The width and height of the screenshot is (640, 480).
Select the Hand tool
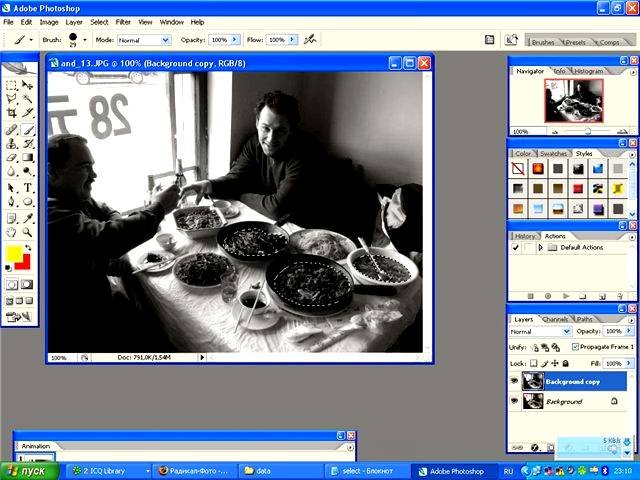(x=12, y=231)
